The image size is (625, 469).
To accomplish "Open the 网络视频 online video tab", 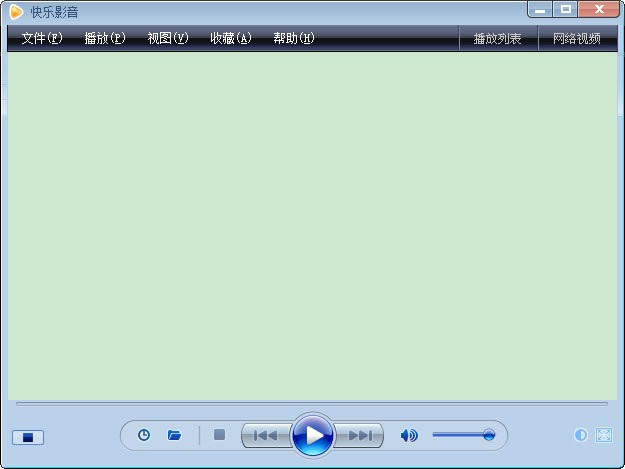I will pyautogui.click(x=577, y=39).
